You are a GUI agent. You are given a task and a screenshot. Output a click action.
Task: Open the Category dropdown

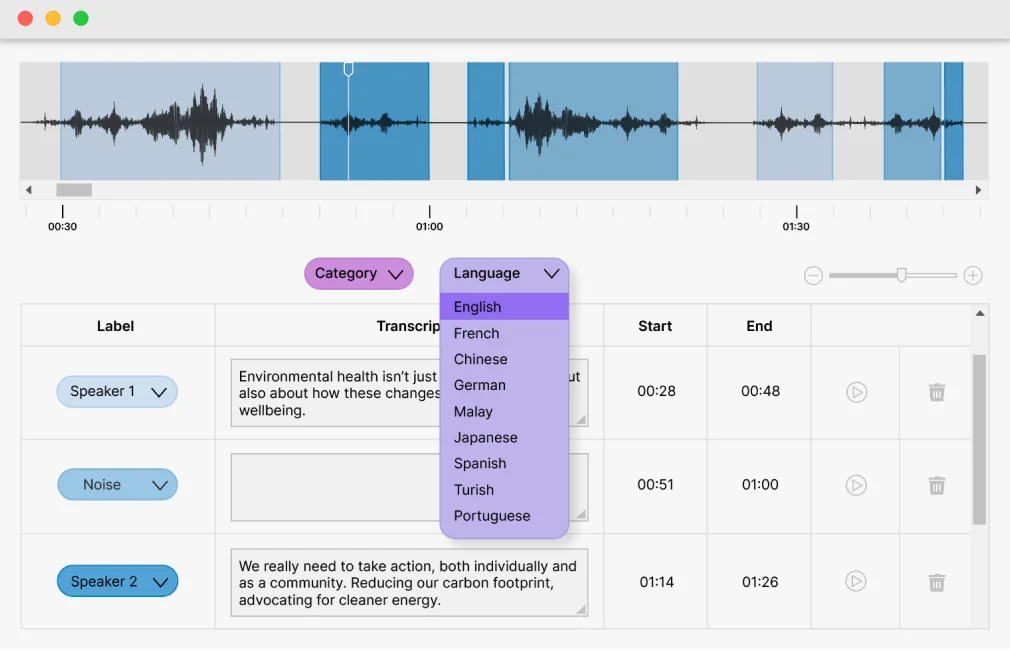358,273
